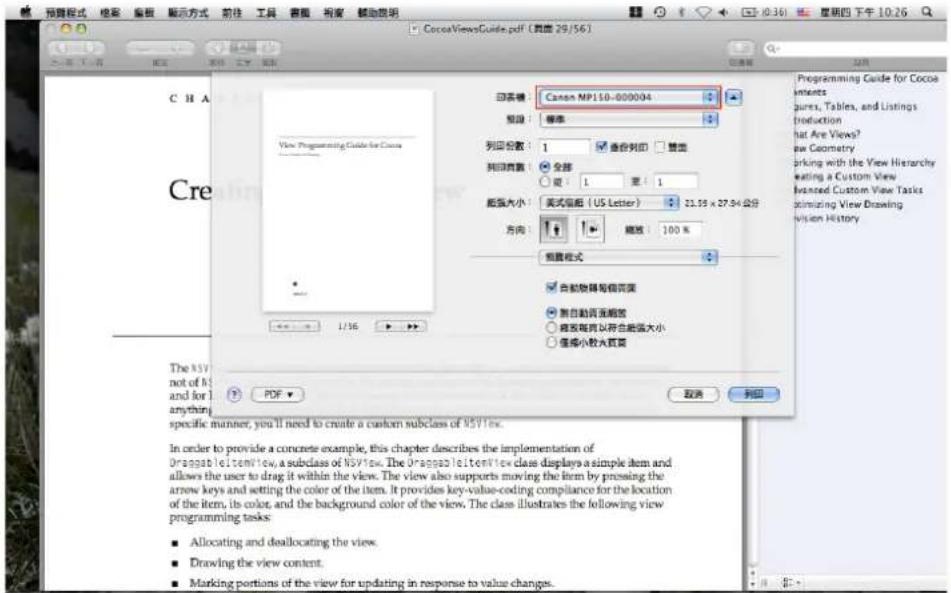Image resolution: width=951 pixels, height=593 pixels.
Task: Open the sidebar action menu at bottom
Action: tap(790, 583)
